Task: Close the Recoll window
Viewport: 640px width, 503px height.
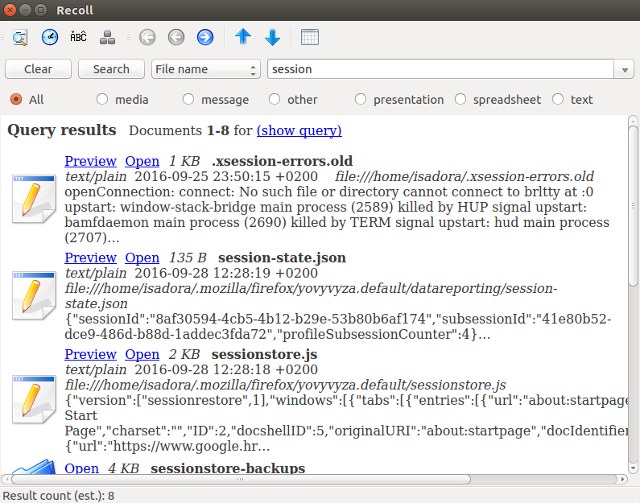Action: tap(9, 10)
